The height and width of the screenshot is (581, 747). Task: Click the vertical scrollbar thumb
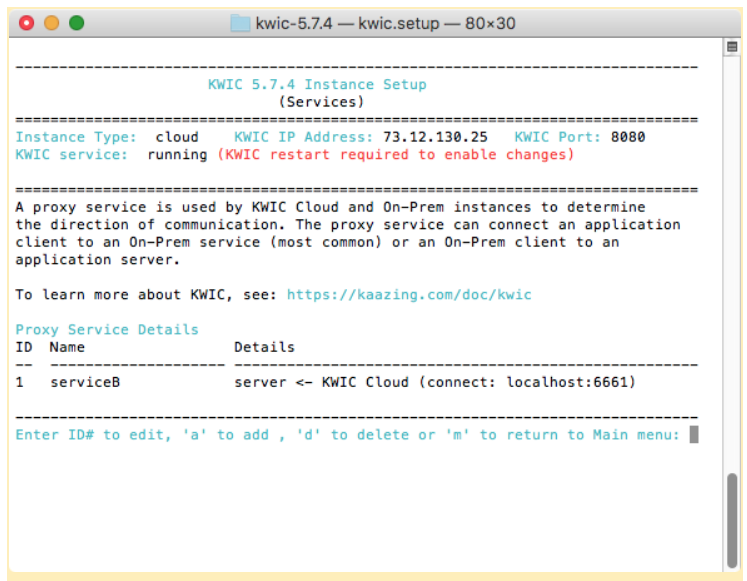732,520
